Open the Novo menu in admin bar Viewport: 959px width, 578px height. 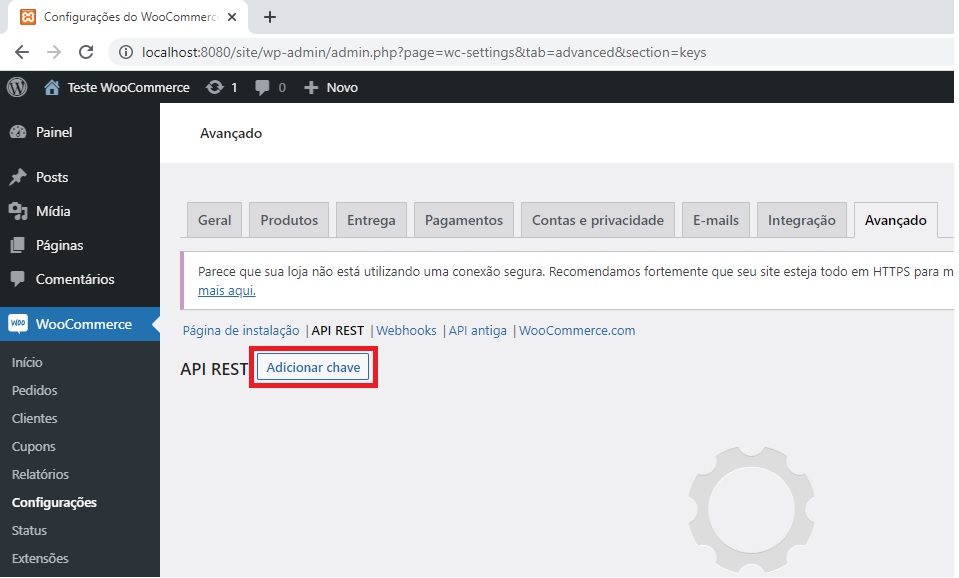click(342, 87)
